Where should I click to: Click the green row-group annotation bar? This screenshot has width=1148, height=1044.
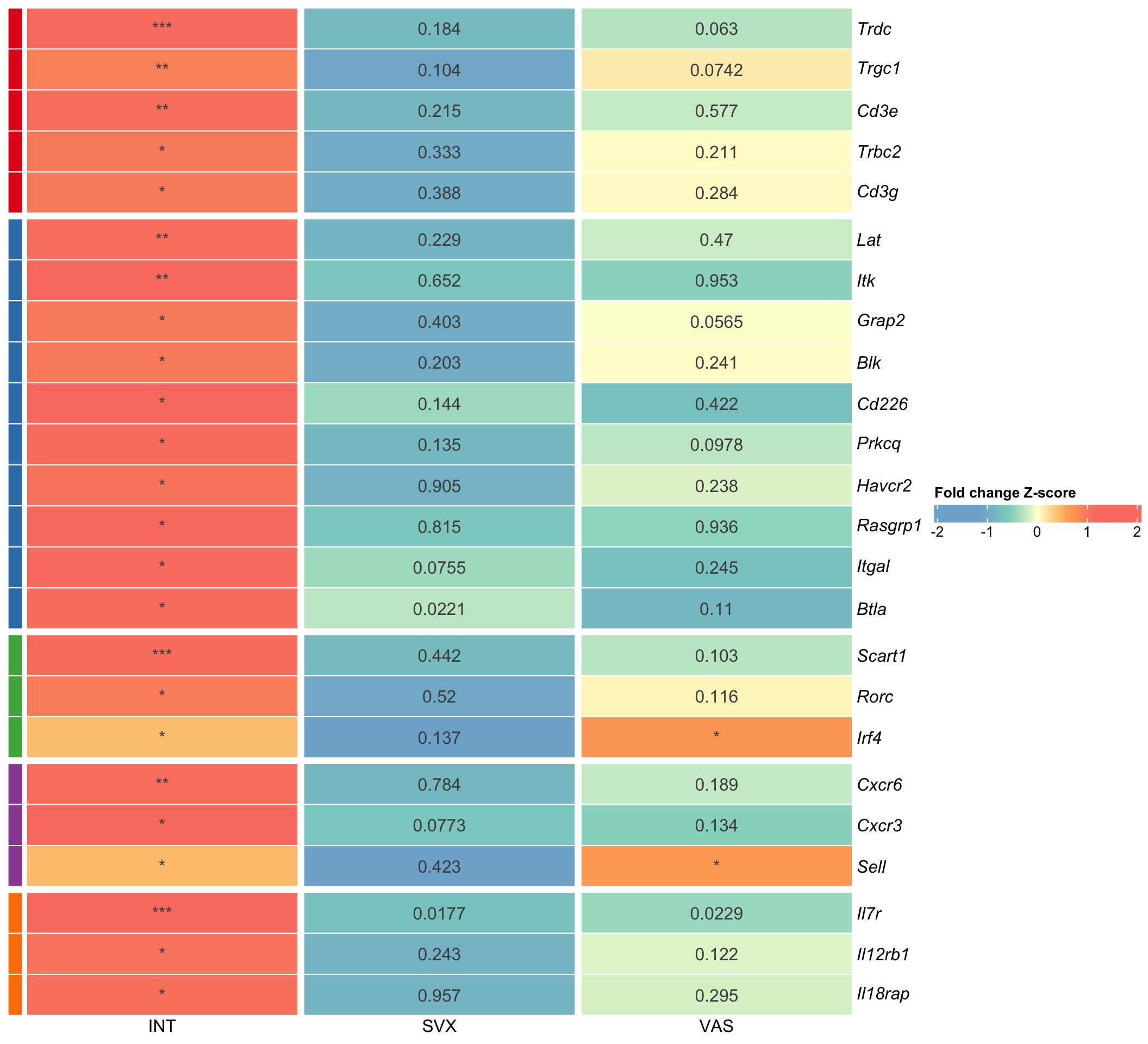pyautogui.click(x=15, y=696)
